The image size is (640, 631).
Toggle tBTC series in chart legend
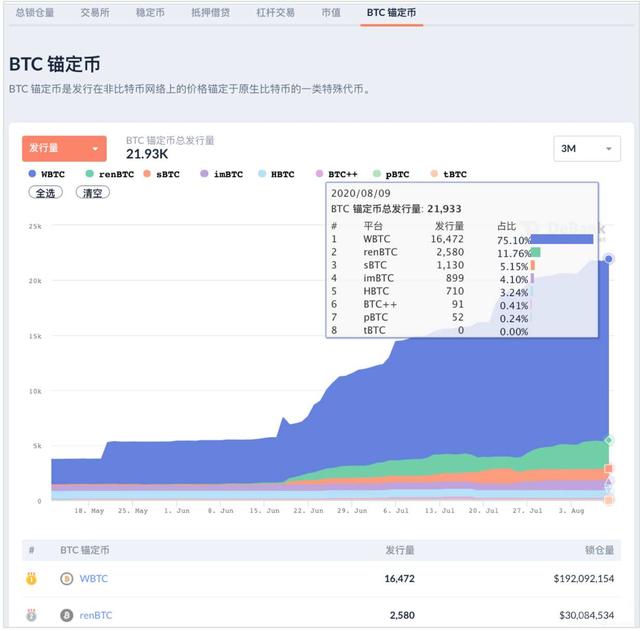449,174
